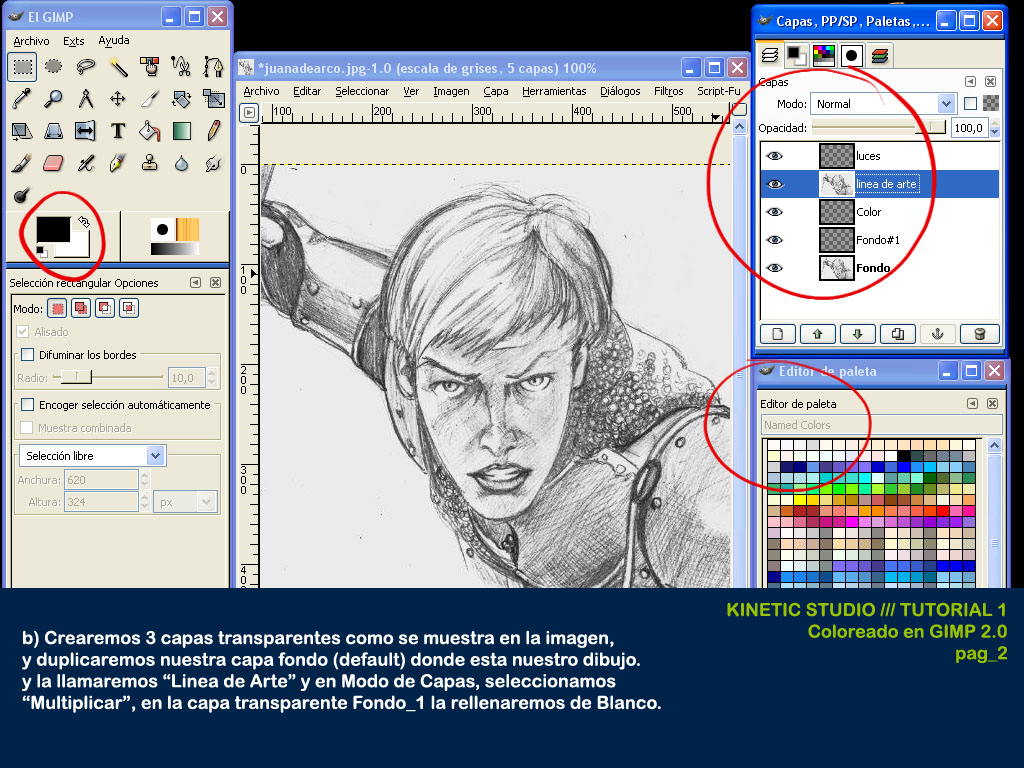The image size is (1024, 768).
Task: Open the active gradient indicator
Action: click(174, 248)
